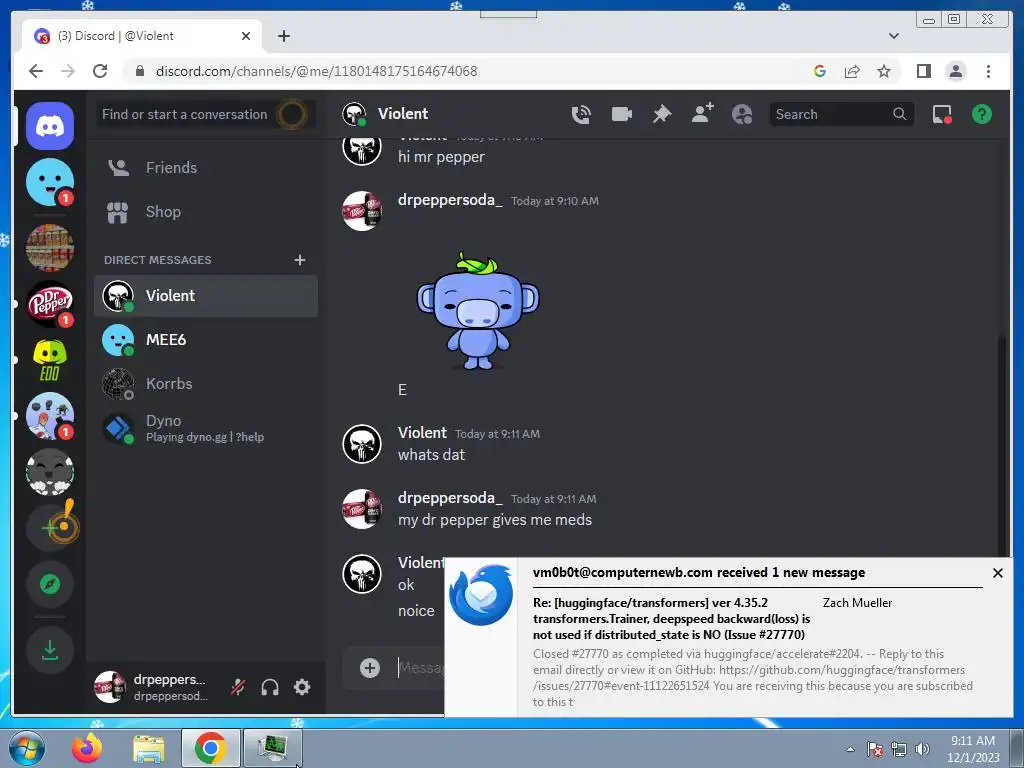
Task: Toggle deafen headphones in user panel
Action: click(x=270, y=687)
